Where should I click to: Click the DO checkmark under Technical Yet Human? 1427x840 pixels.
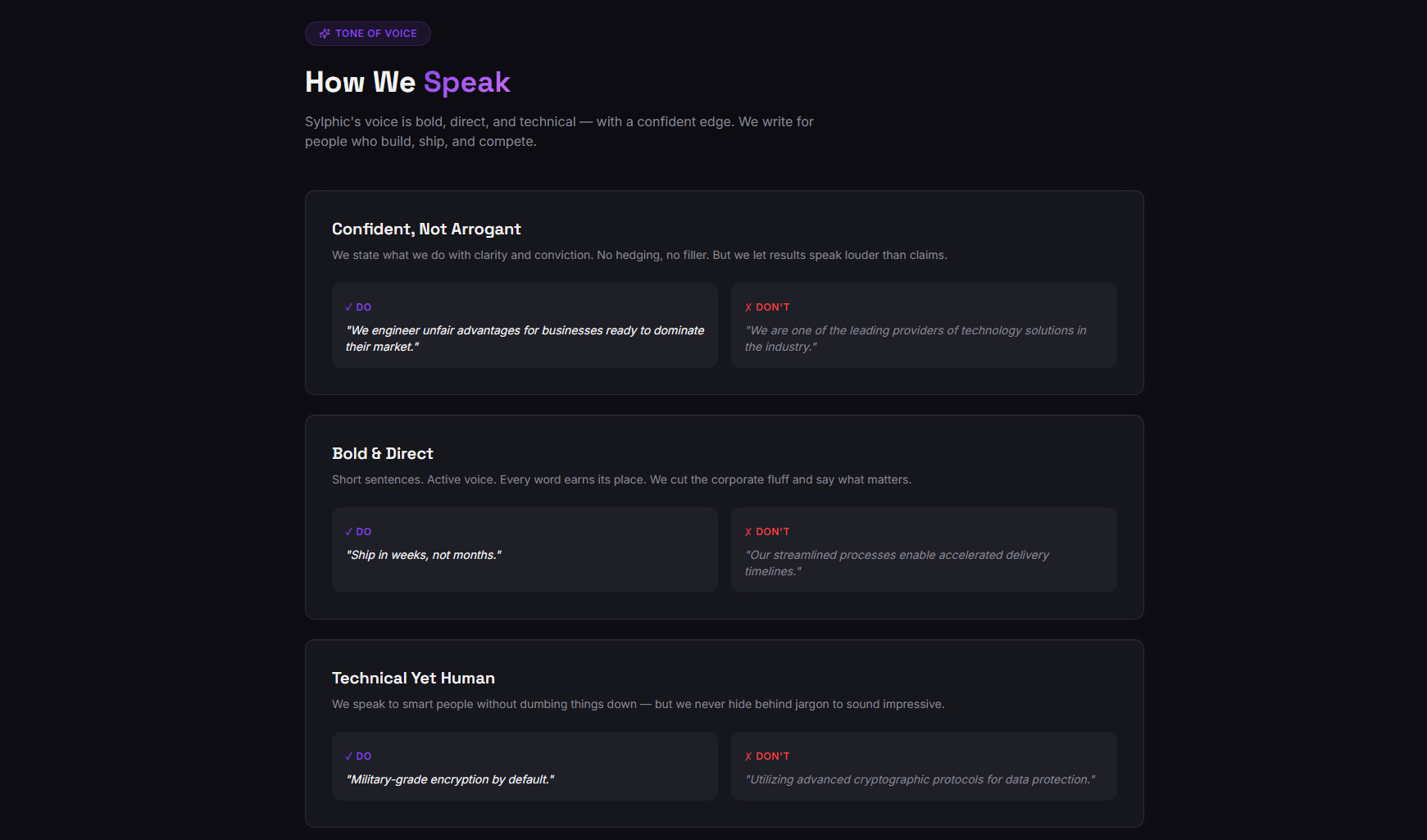[x=349, y=756]
